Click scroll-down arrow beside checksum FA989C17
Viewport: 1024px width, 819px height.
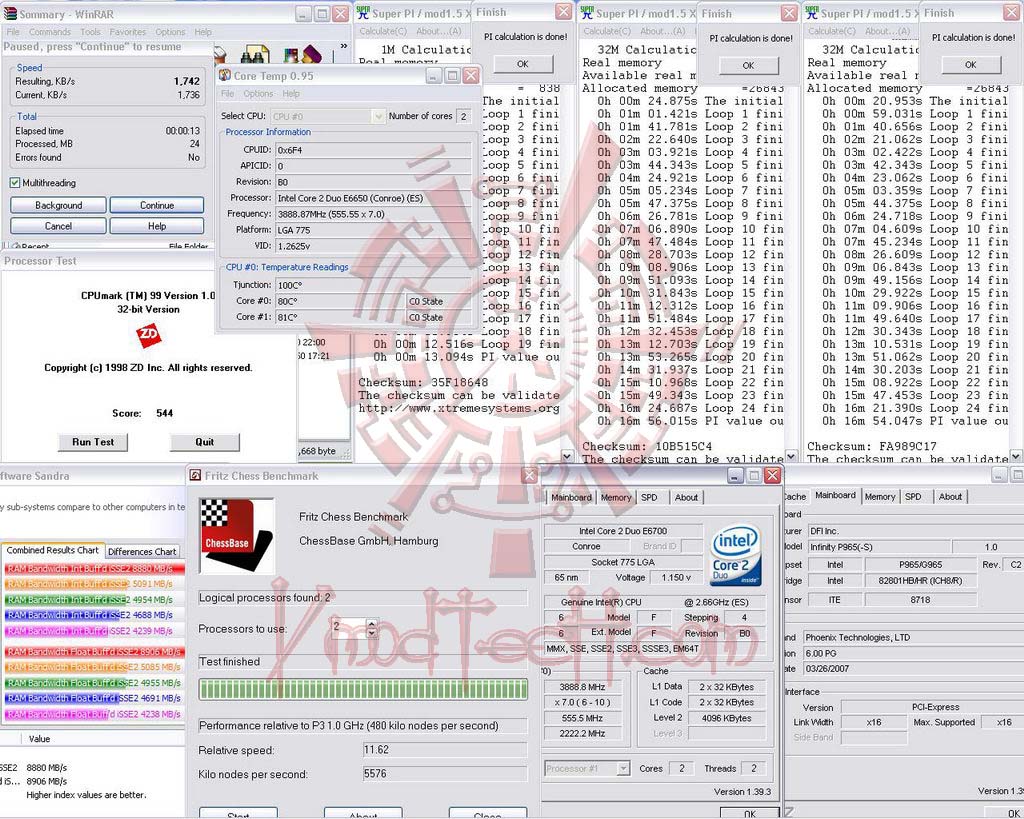pos(1016,455)
